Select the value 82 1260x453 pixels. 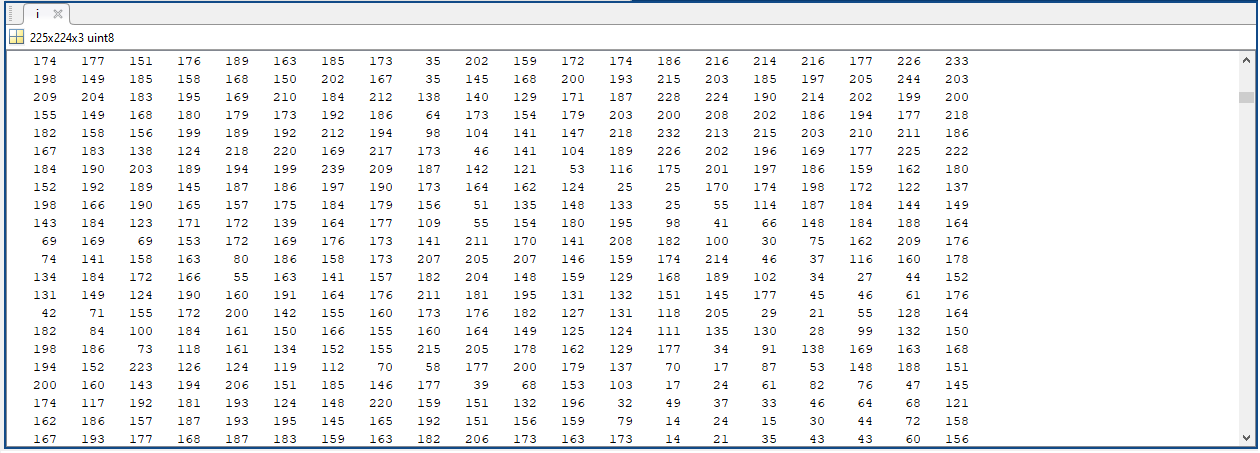click(817, 385)
